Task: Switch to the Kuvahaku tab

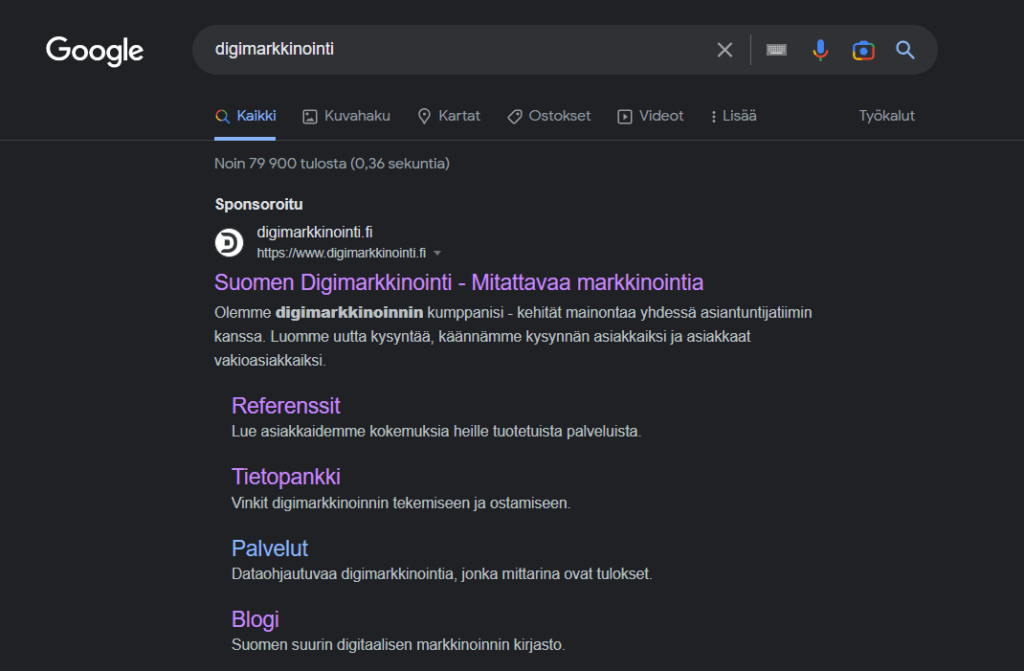Action: pyautogui.click(x=346, y=116)
